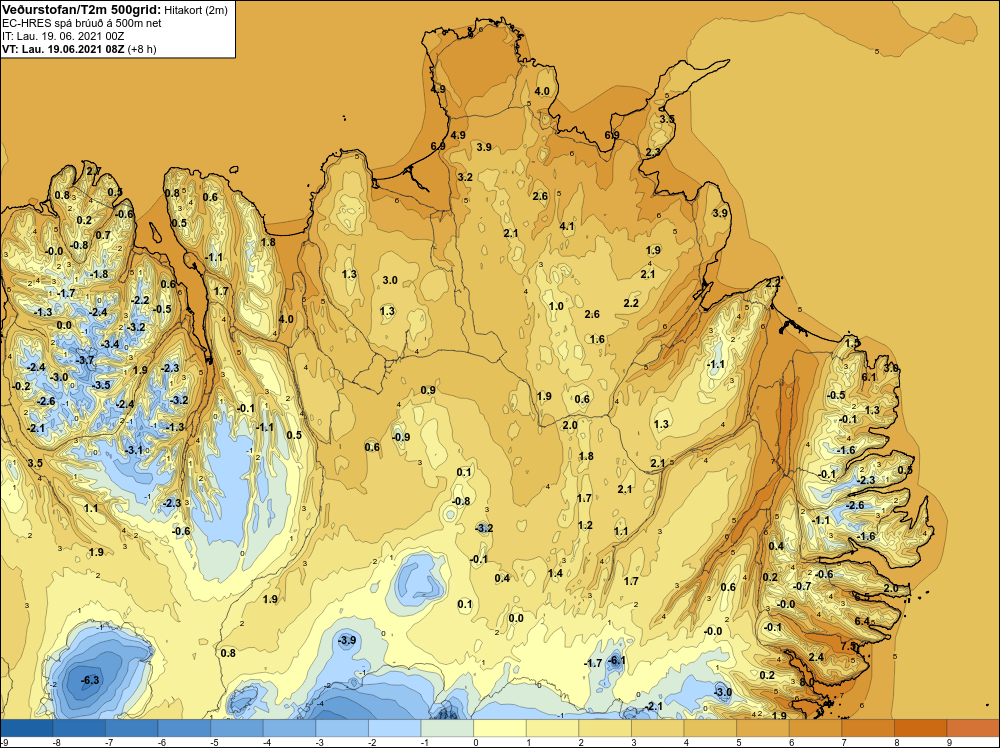Click the 1.2 temperature value

click(585, 525)
